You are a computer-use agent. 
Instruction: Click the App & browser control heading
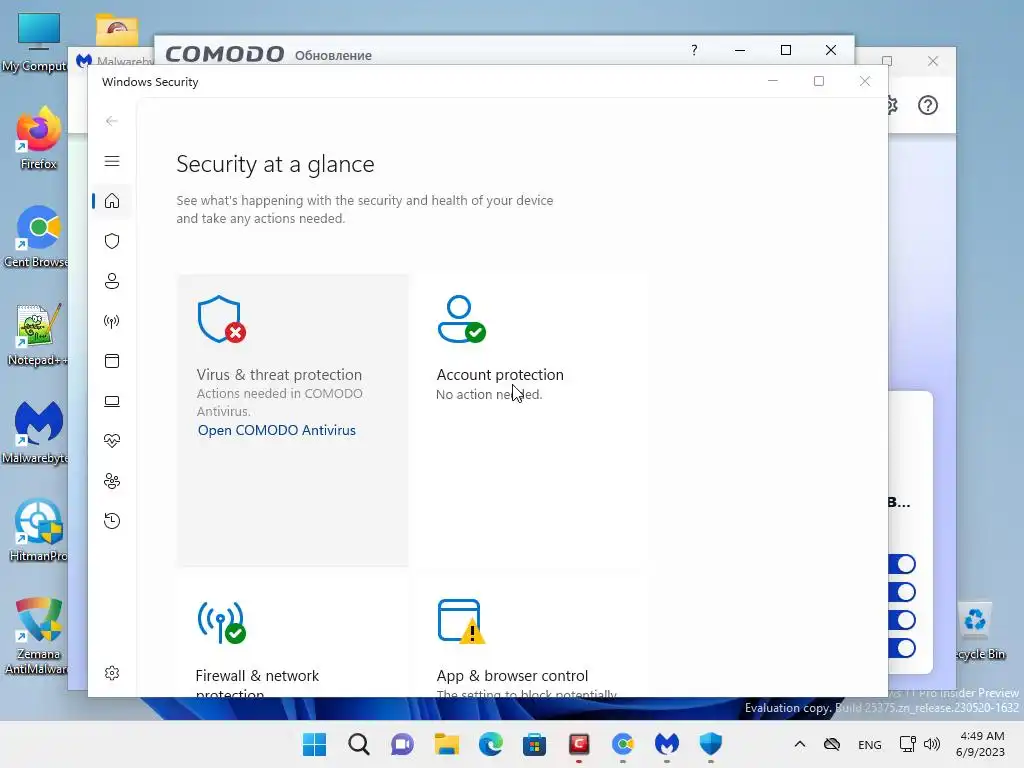coord(512,676)
